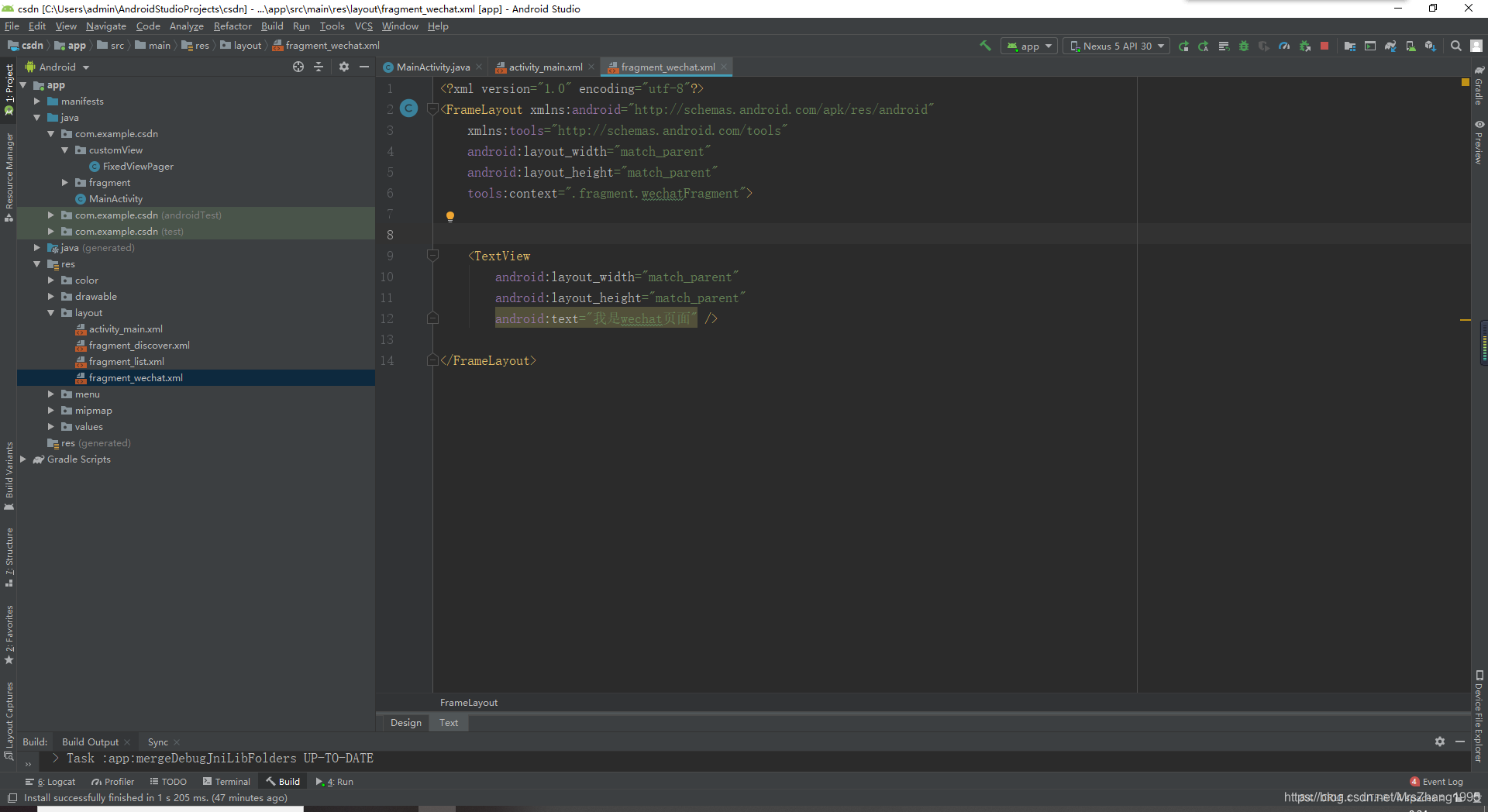Open the VCS menu
Viewport: 1488px width, 812px height.
(x=363, y=26)
